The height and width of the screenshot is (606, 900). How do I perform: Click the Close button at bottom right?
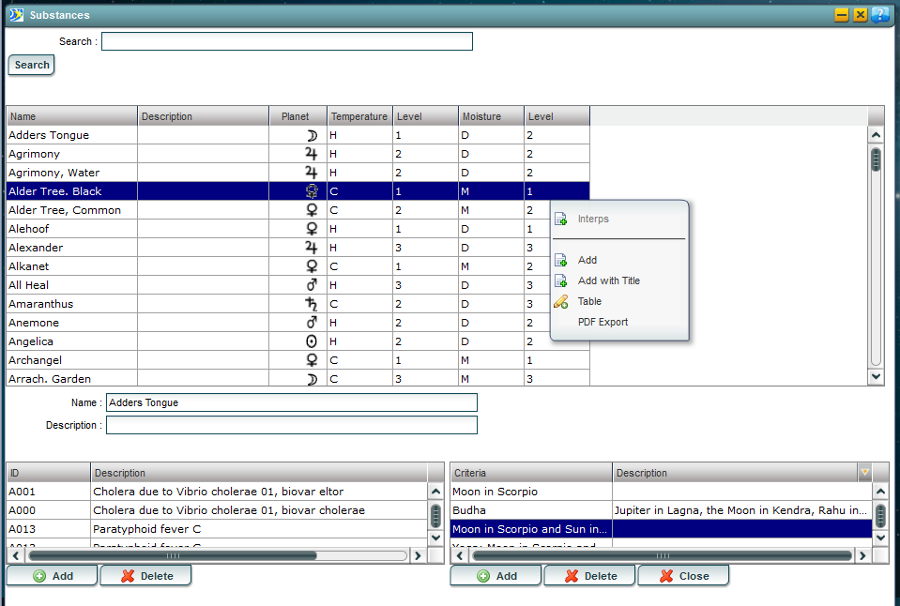point(683,576)
